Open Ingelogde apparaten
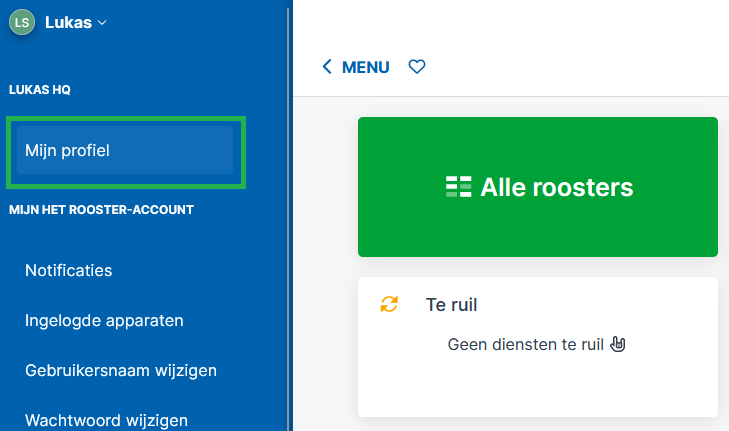This screenshot has width=729, height=431. 104,320
